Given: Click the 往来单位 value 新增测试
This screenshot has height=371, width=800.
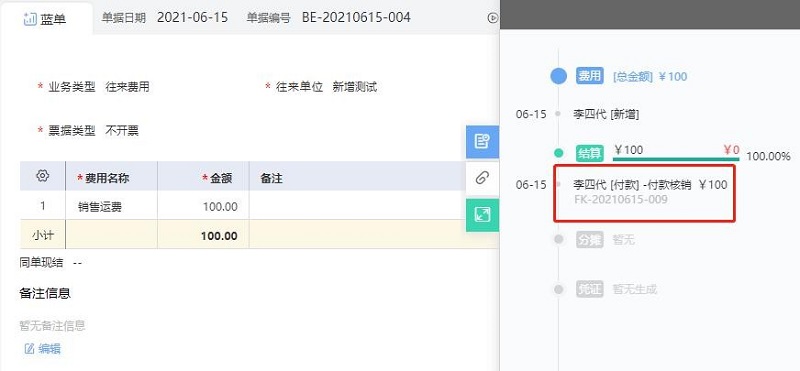Looking at the screenshot, I should [x=355, y=87].
